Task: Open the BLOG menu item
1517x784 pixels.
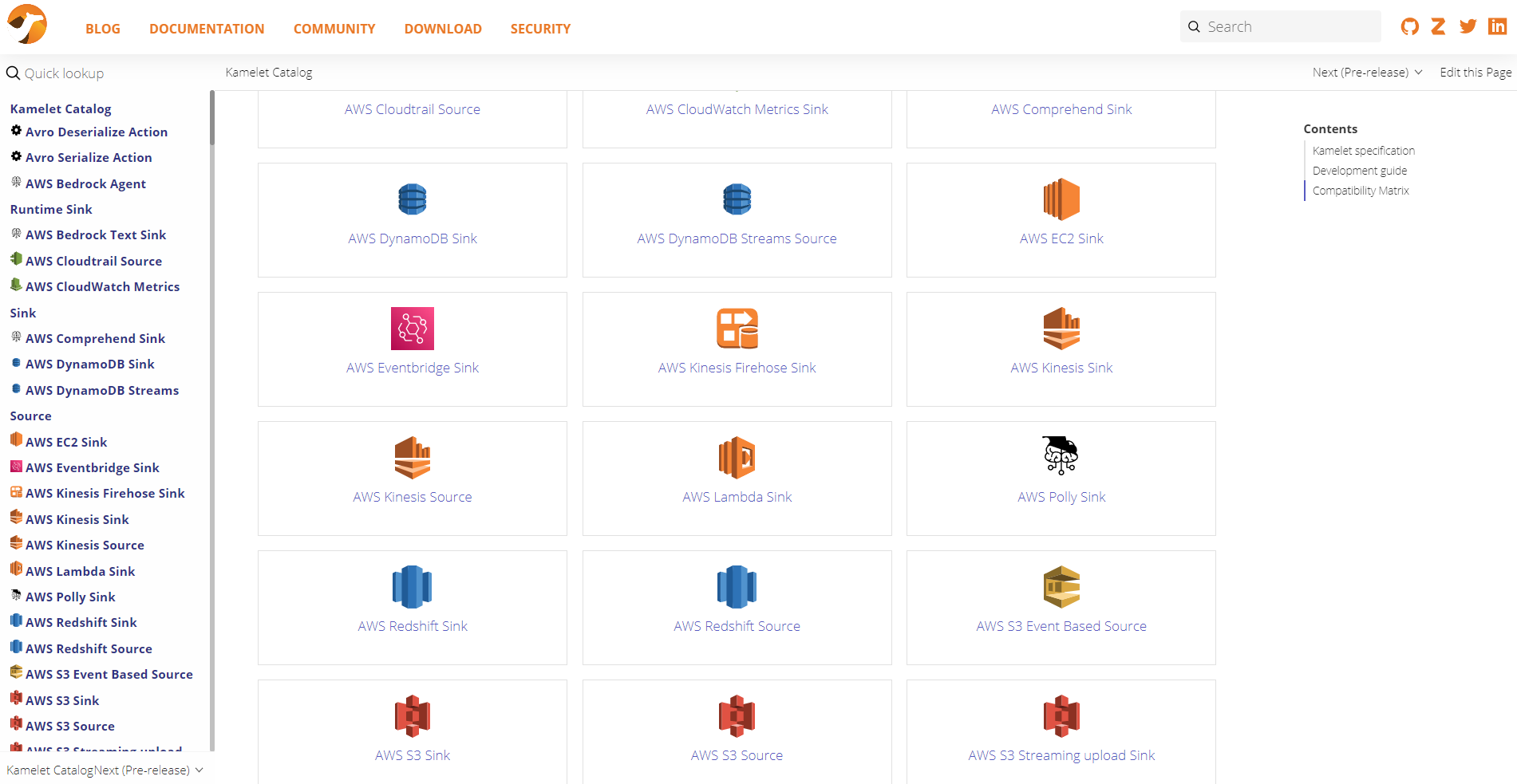Action: click(103, 29)
